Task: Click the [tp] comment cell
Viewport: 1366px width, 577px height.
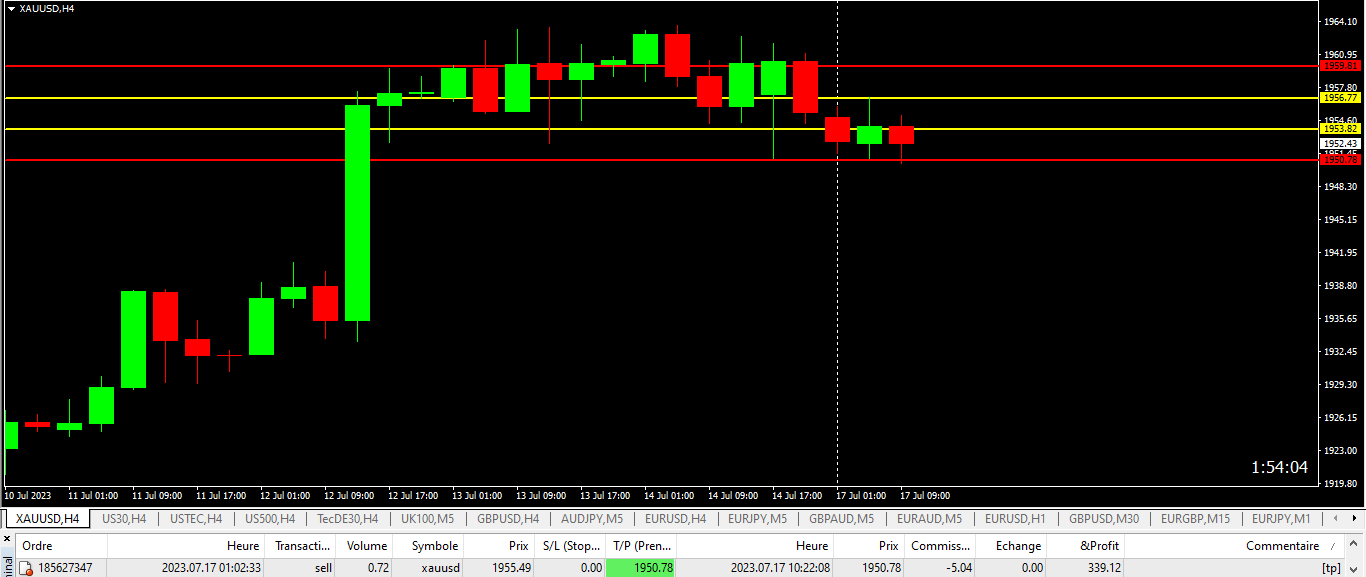Action: click(x=1331, y=568)
